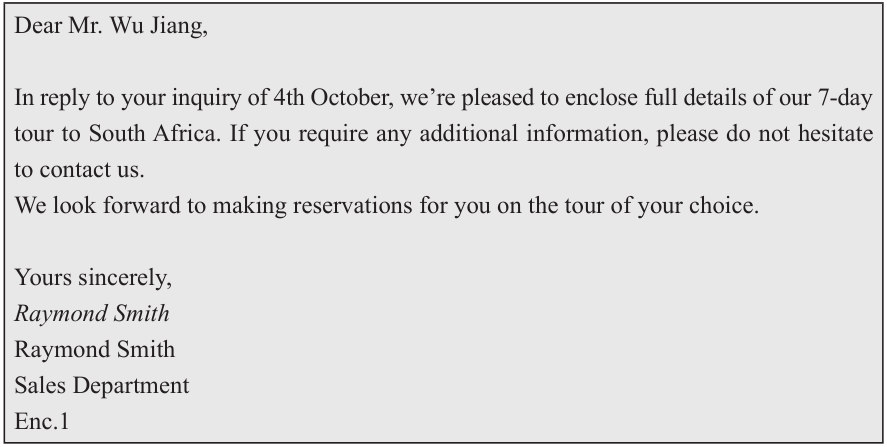Click the word "7-day" ending the first line
Image resolution: width=887 pixels, height=447 pixels.
point(849,99)
